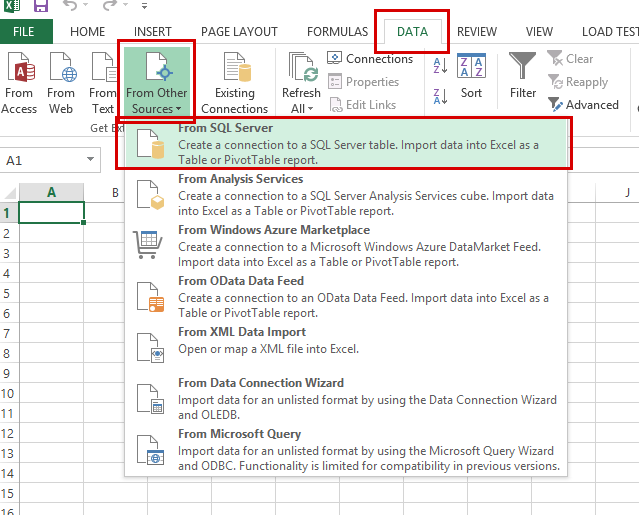
Task: Toggle the Filter funnel
Action: [x=523, y=76]
